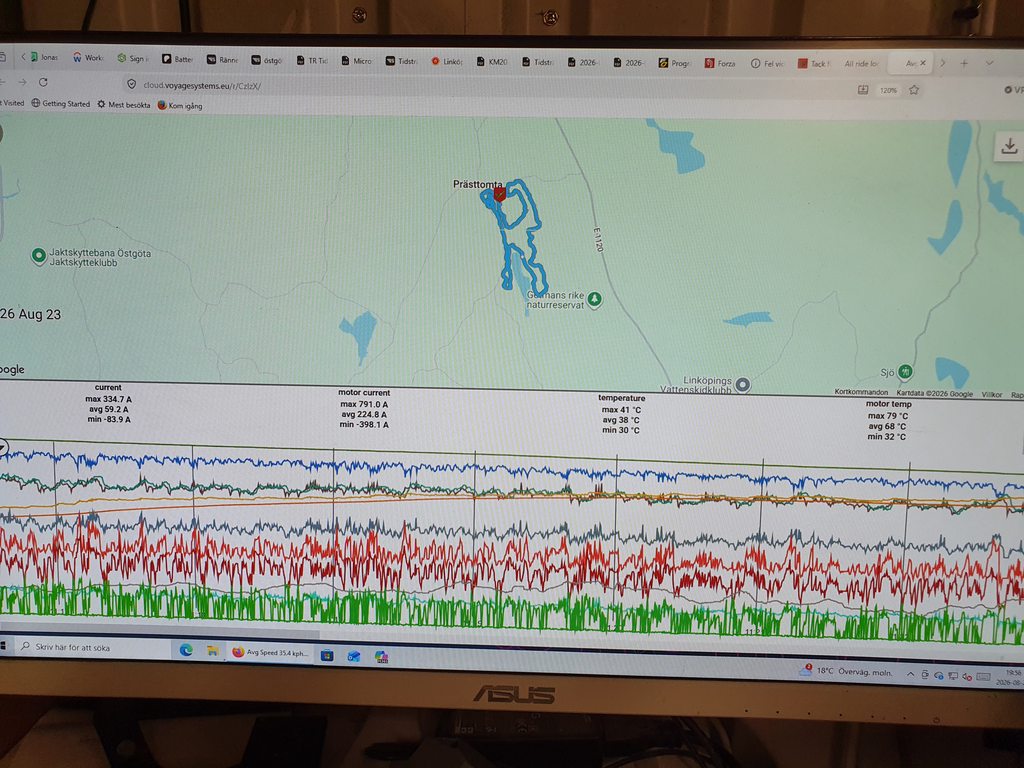Switch to the Forza tab

(720, 63)
